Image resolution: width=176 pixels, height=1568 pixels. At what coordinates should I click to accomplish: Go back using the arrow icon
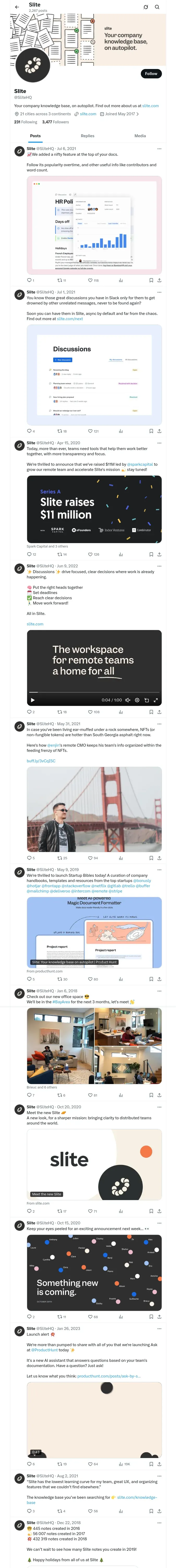(16, 7)
